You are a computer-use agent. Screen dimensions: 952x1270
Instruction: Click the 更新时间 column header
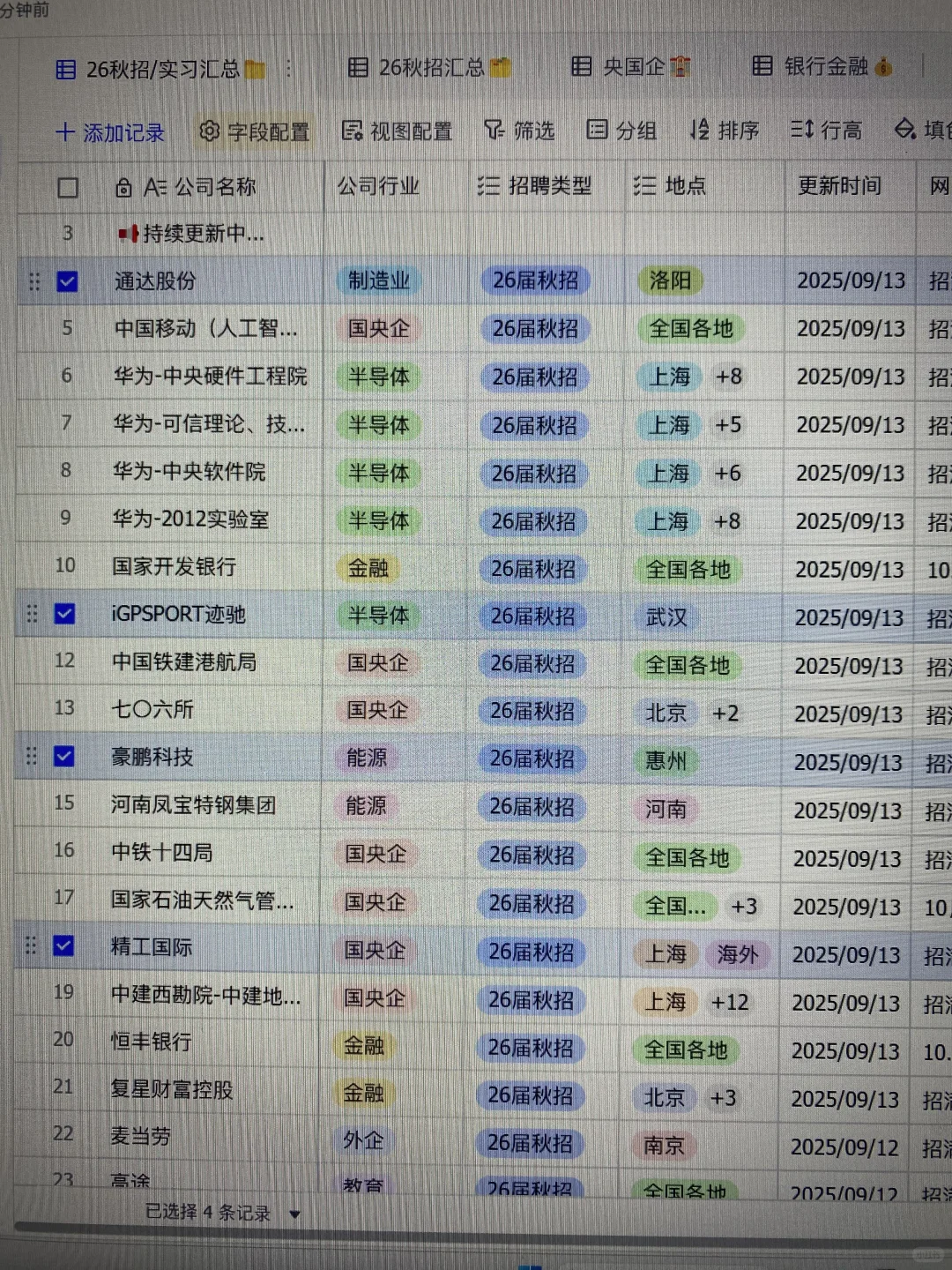pos(840,185)
